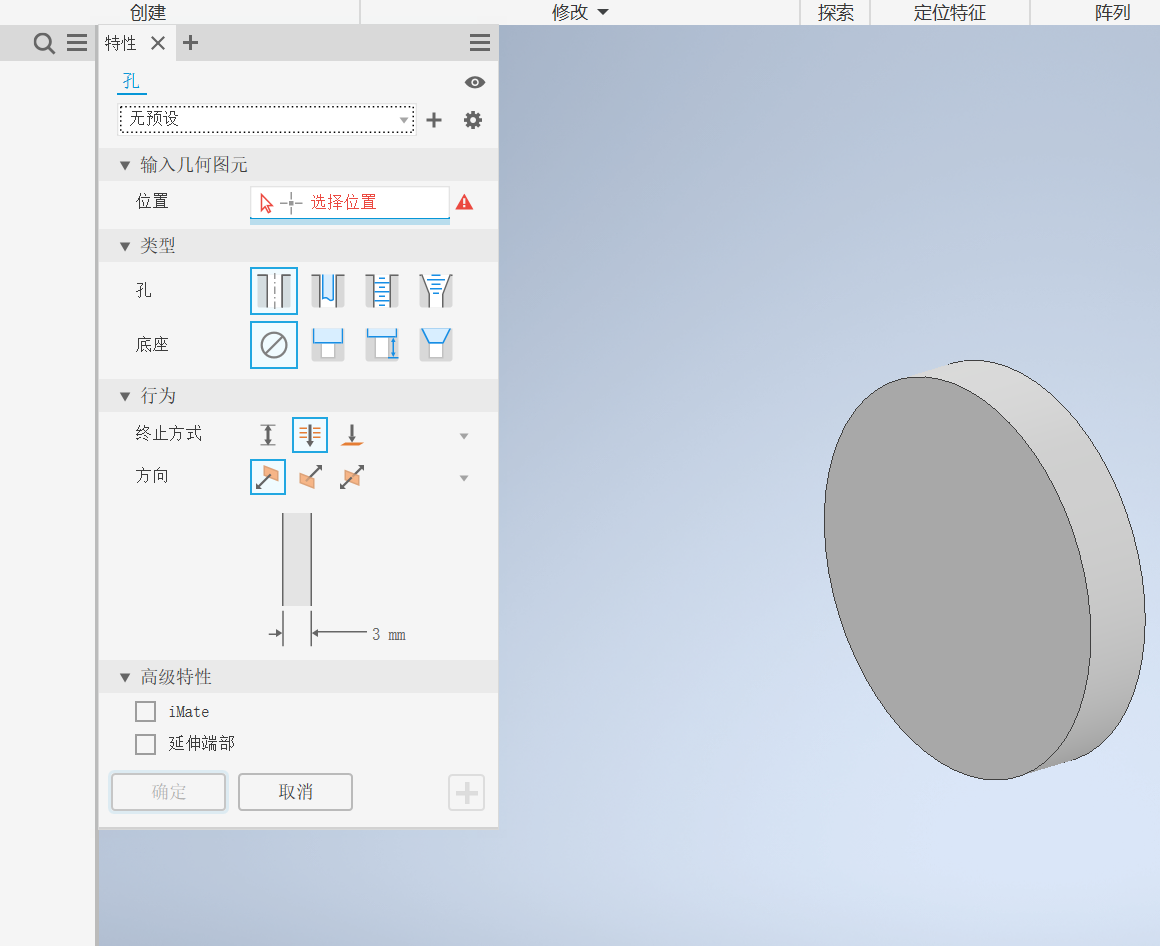The image size is (1160, 946).
Task: Open the 终止方式 dropdown arrow
Action: pyautogui.click(x=464, y=436)
